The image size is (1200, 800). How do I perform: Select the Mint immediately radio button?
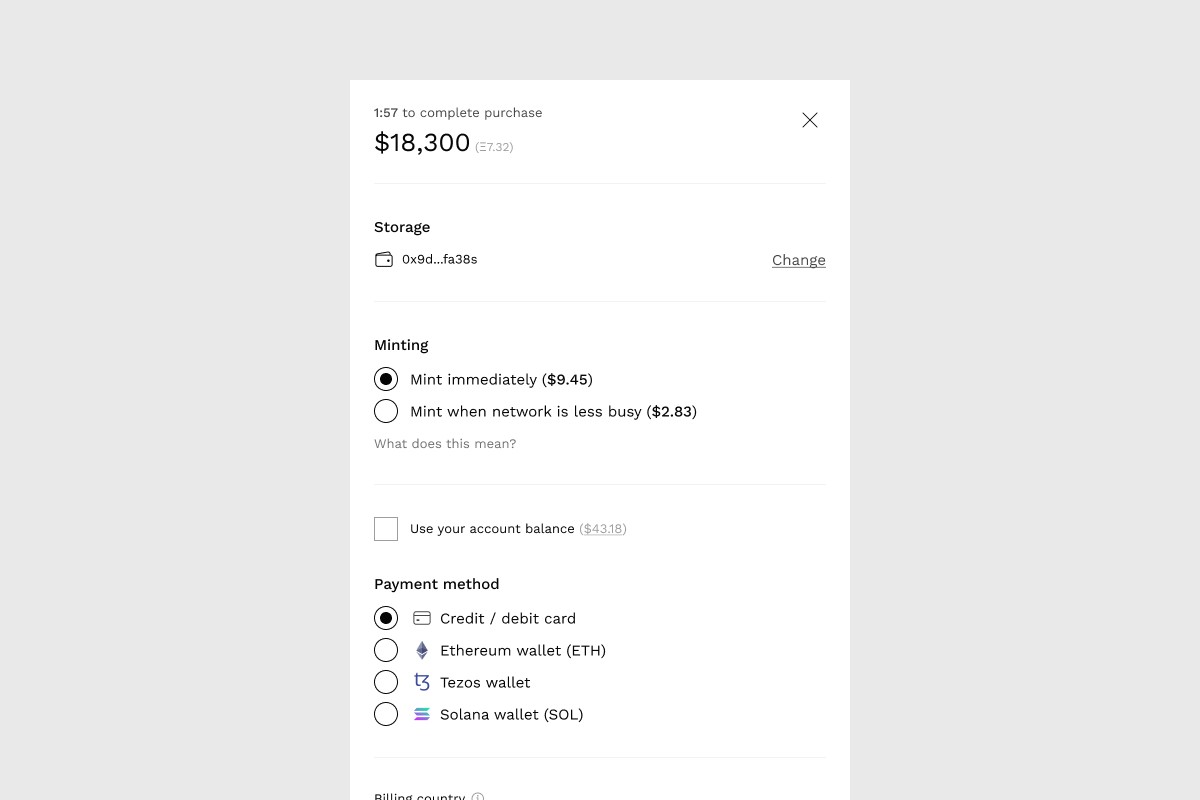coord(386,379)
